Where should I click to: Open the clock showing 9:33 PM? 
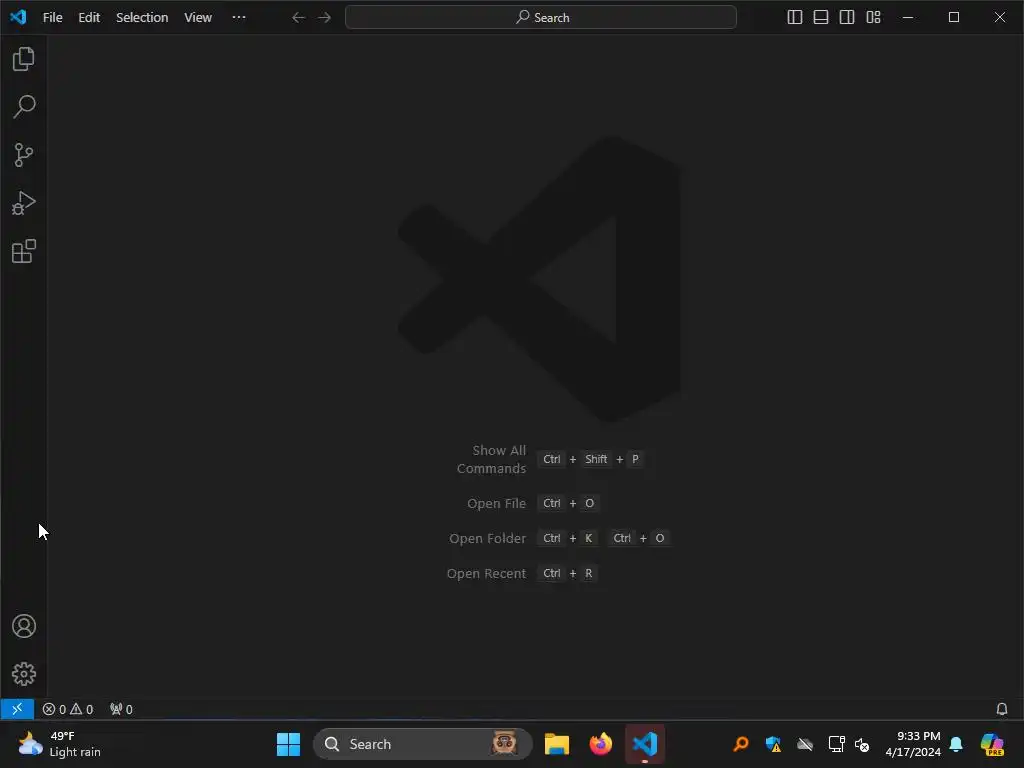click(913, 744)
